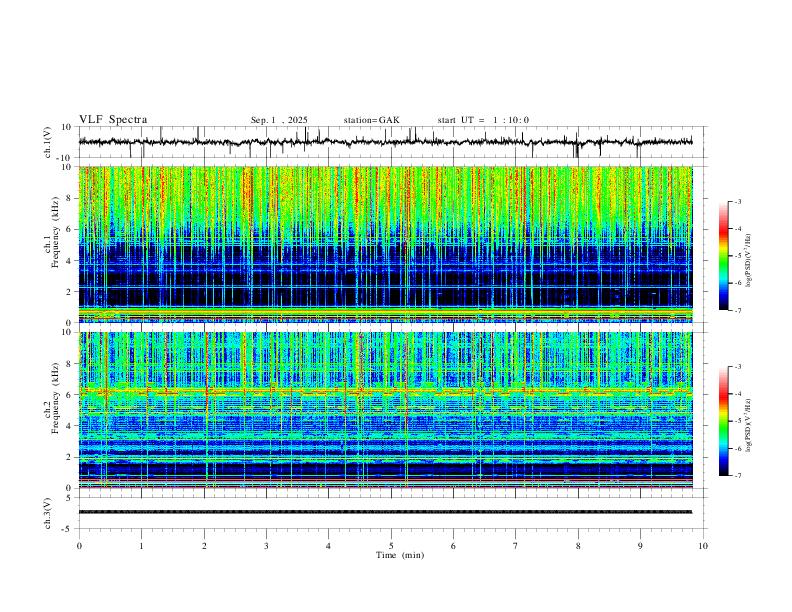
Task: Click the ch.2 PSD color bar
Action: coord(724,421)
